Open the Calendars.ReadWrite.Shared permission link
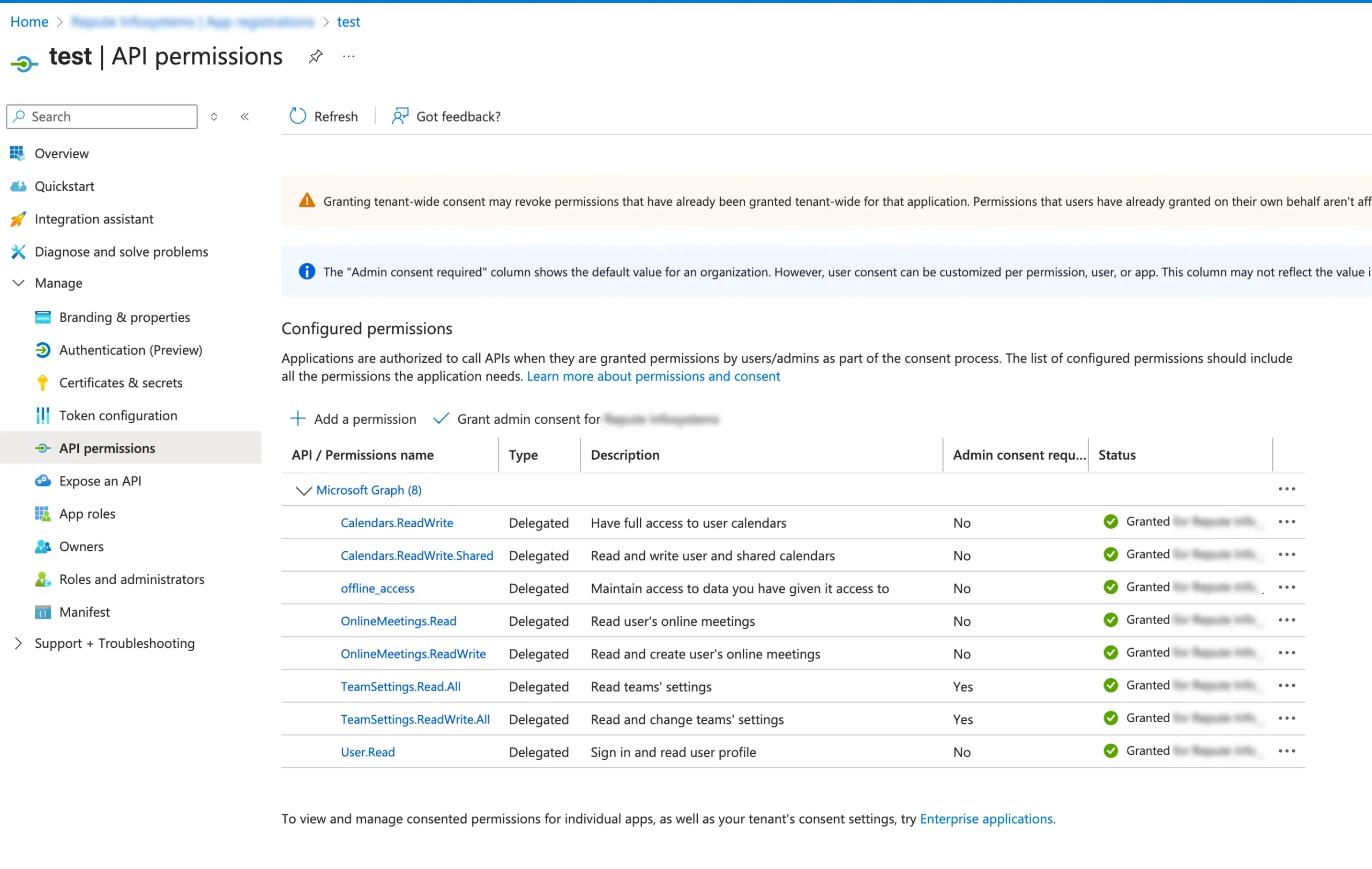 pos(416,556)
